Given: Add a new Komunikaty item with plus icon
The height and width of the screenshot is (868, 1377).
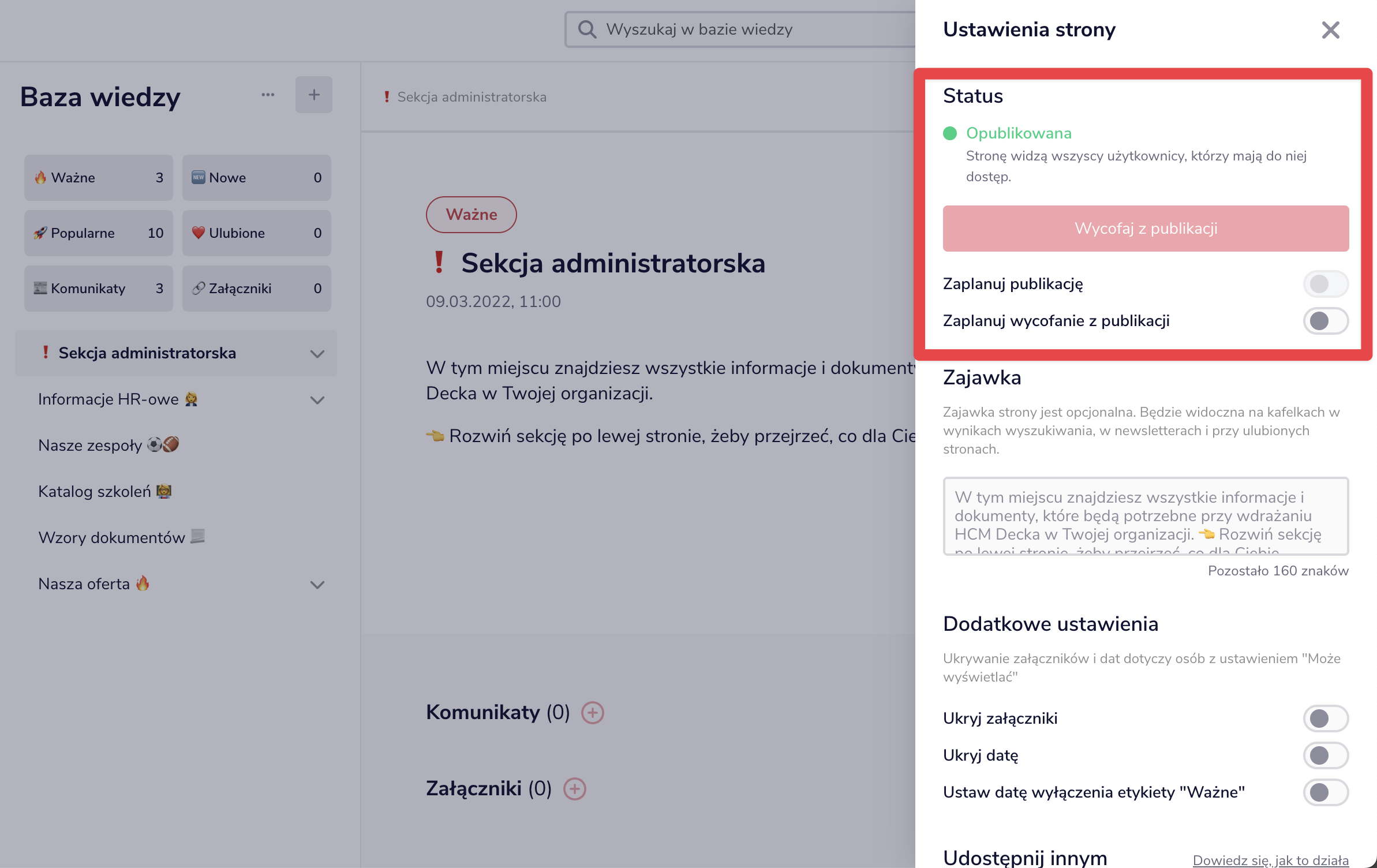Looking at the screenshot, I should click(x=592, y=713).
